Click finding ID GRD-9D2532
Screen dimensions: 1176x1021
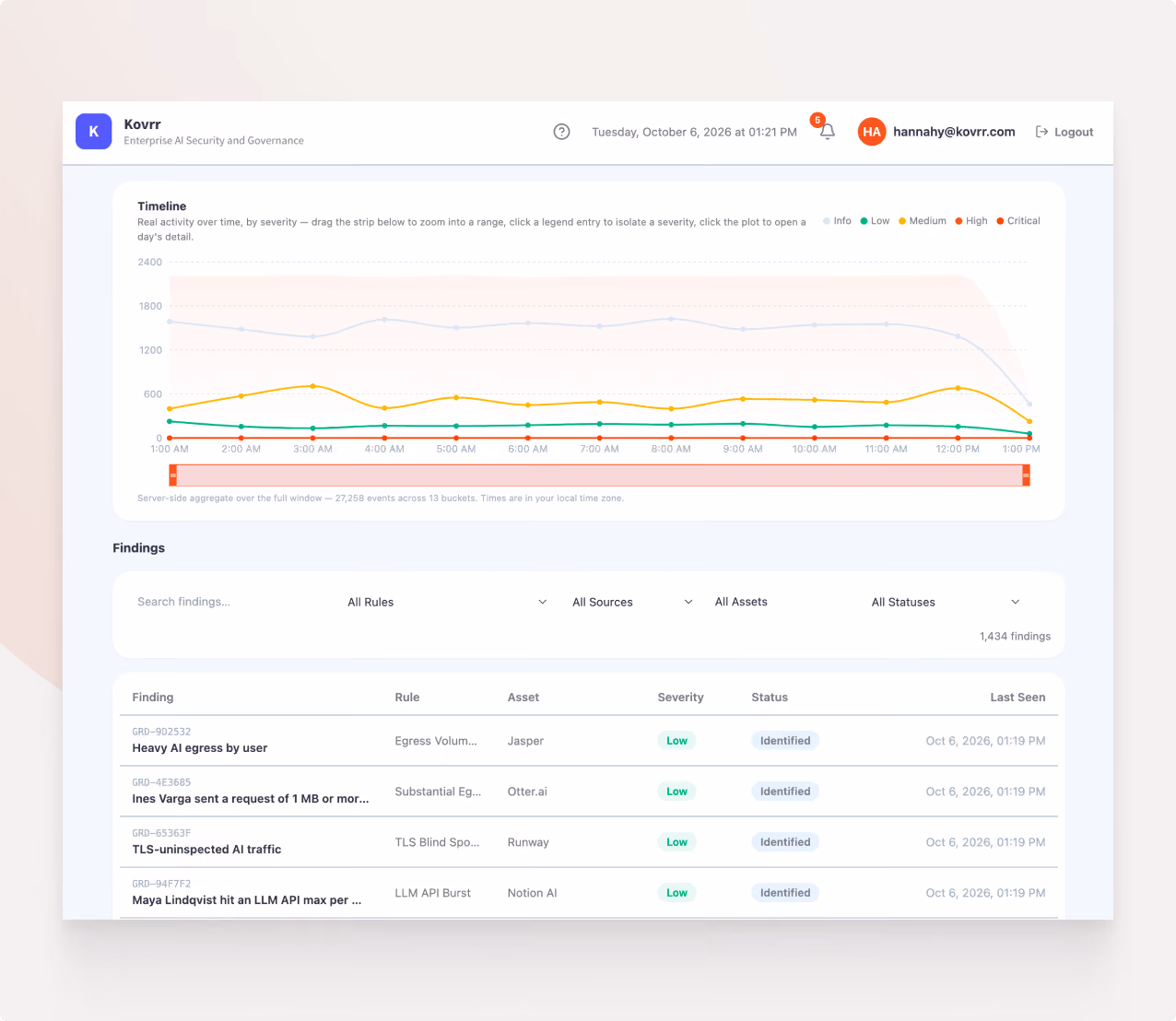(x=161, y=732)
